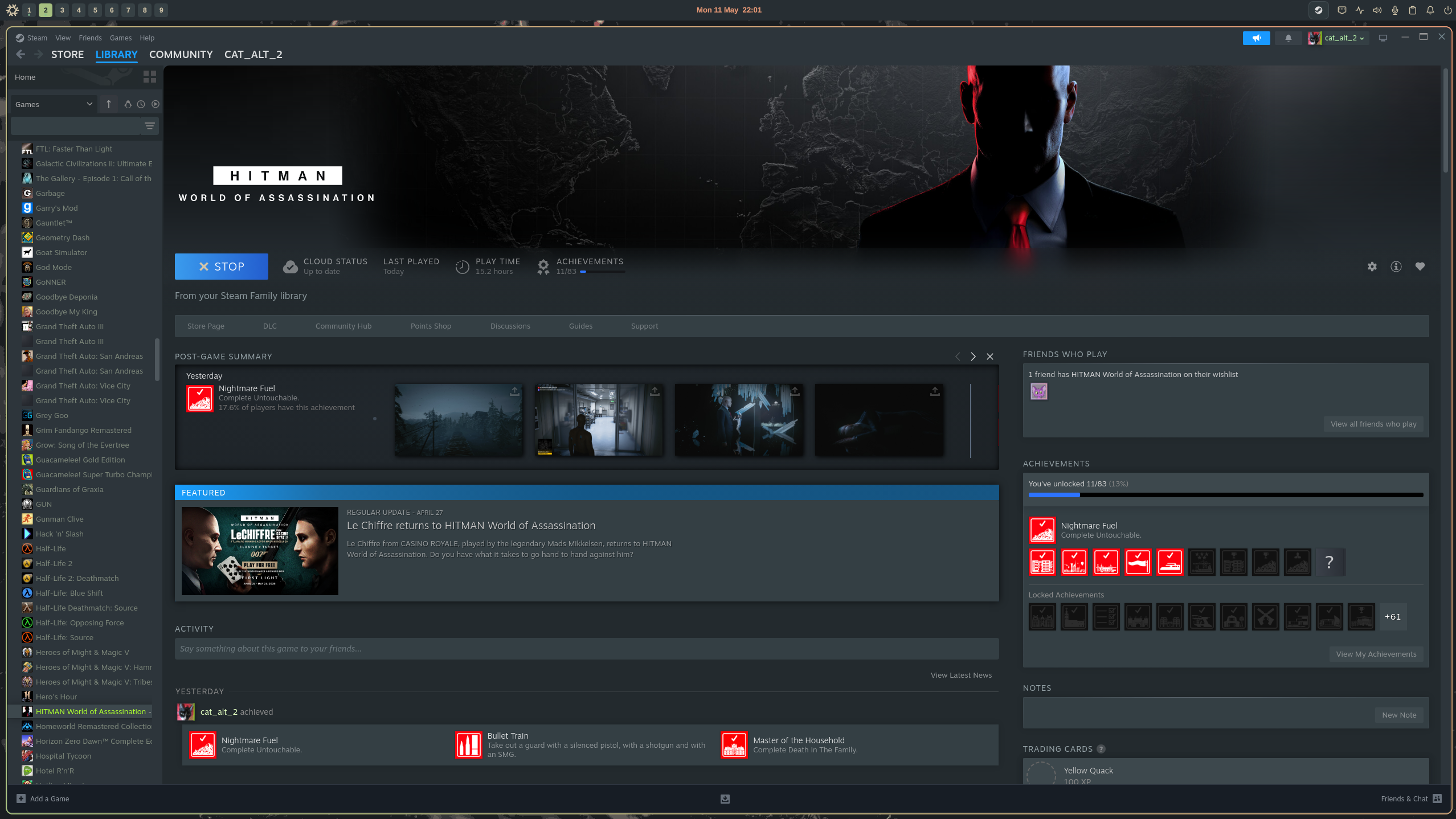The height and width of the screenshot is (819, 1456).
Task: Click the Steam tray icon in the top panel
Action: tap(1318, 10)
